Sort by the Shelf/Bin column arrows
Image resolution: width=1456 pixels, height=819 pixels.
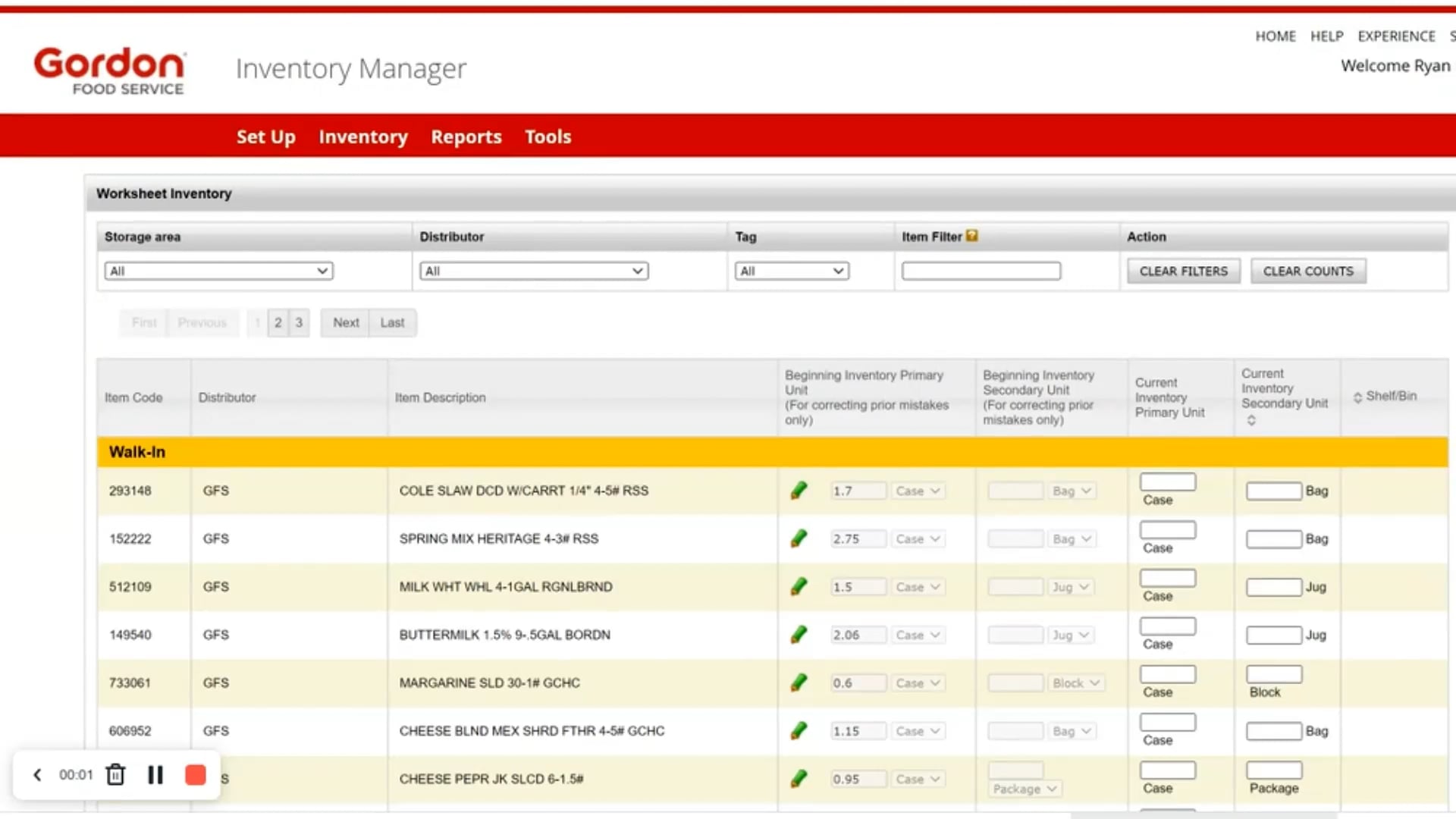coord(1357,397)
